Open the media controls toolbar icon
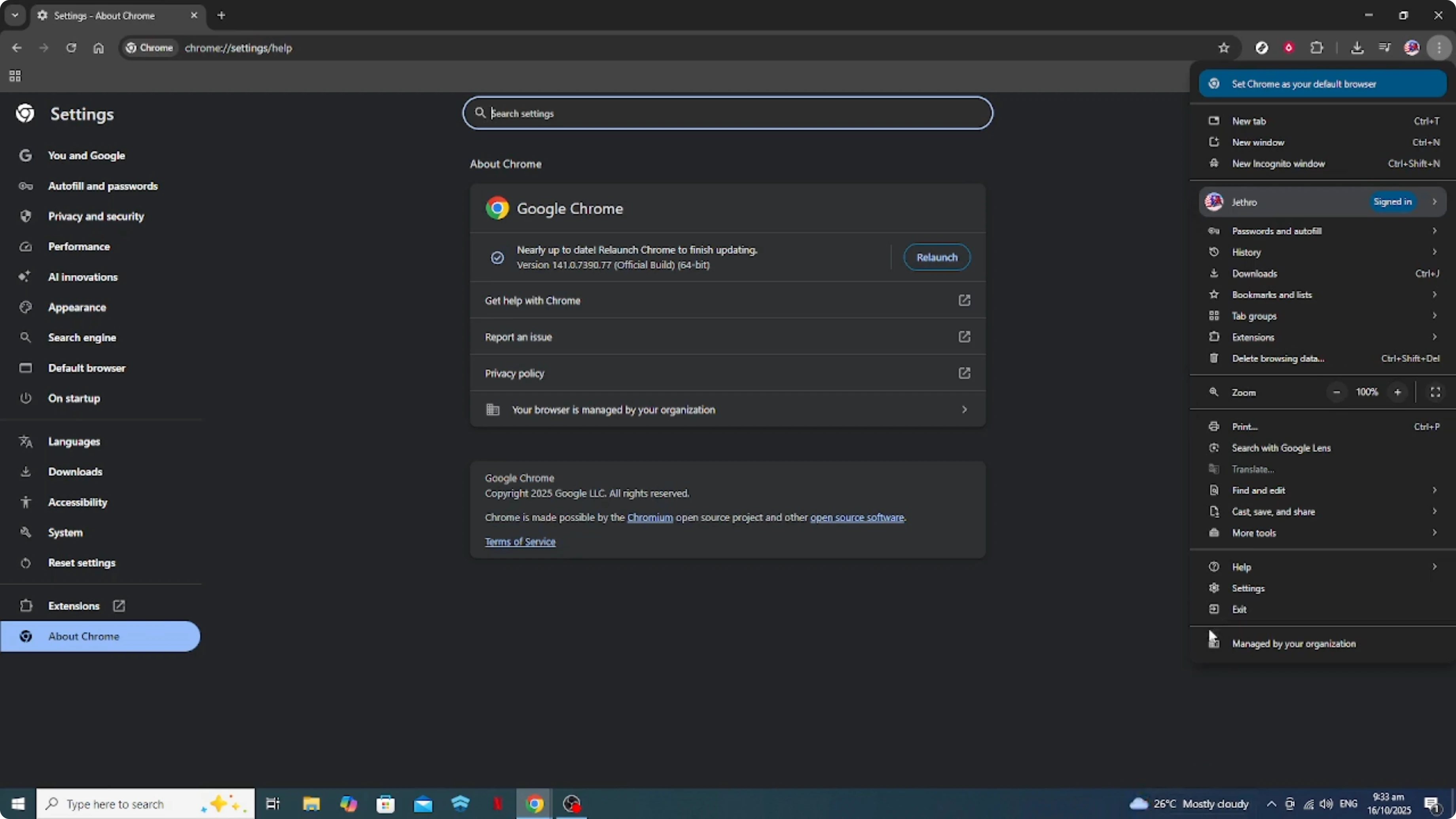Viewport: 1456px width, 819px height. pos(1385,47)
